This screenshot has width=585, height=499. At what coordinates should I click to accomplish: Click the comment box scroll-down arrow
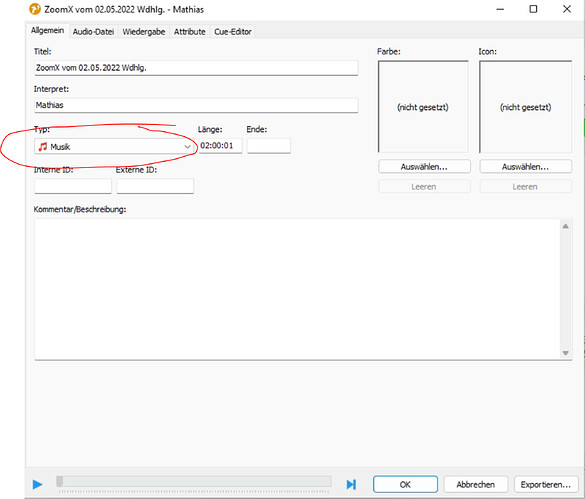click(566, 353)
